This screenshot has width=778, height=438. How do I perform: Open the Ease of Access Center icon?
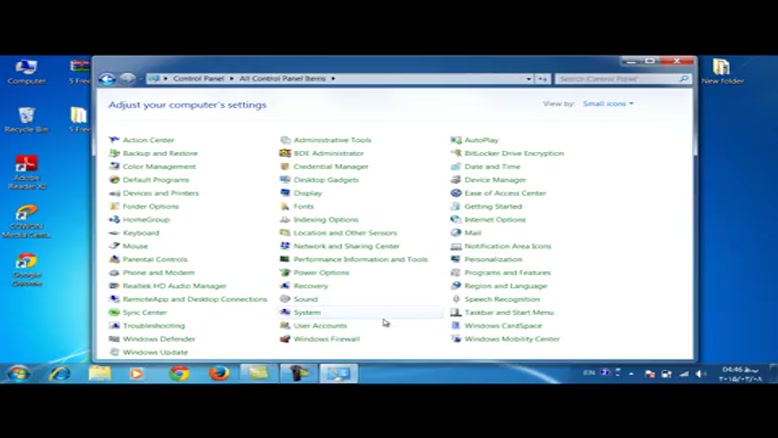click(455, 193)
